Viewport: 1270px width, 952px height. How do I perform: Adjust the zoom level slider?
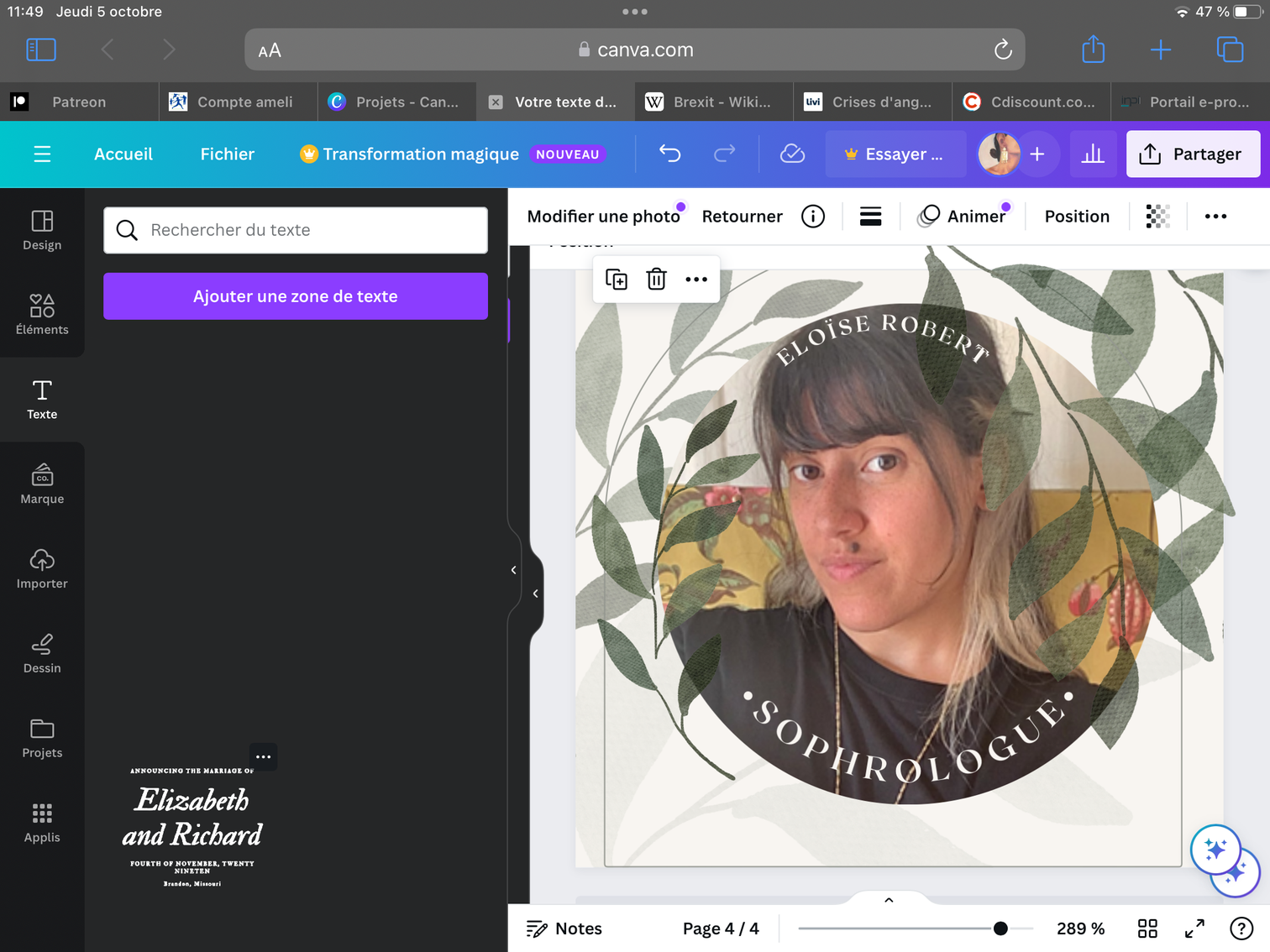[1000, 928]
